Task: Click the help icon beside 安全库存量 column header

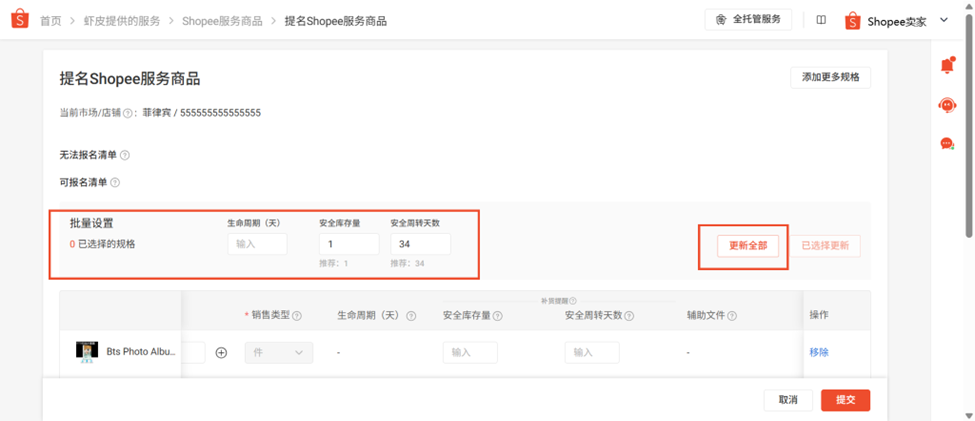Action: 498,316
